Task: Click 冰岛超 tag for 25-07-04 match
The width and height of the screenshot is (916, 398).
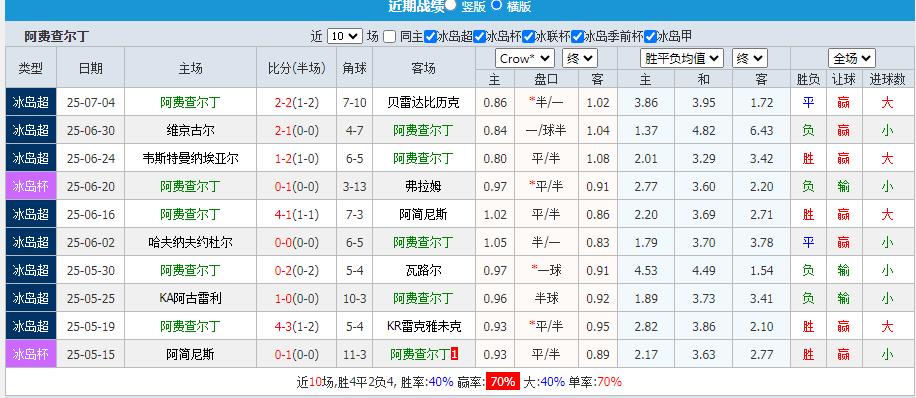Action: [x=31, y=102]
